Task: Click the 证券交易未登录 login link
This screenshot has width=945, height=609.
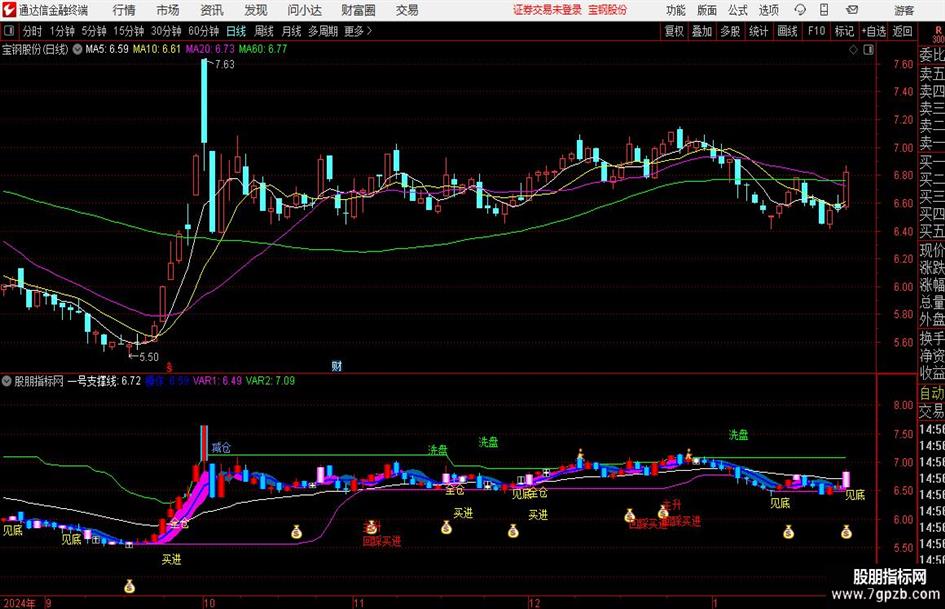Action: tap(547, 10)
